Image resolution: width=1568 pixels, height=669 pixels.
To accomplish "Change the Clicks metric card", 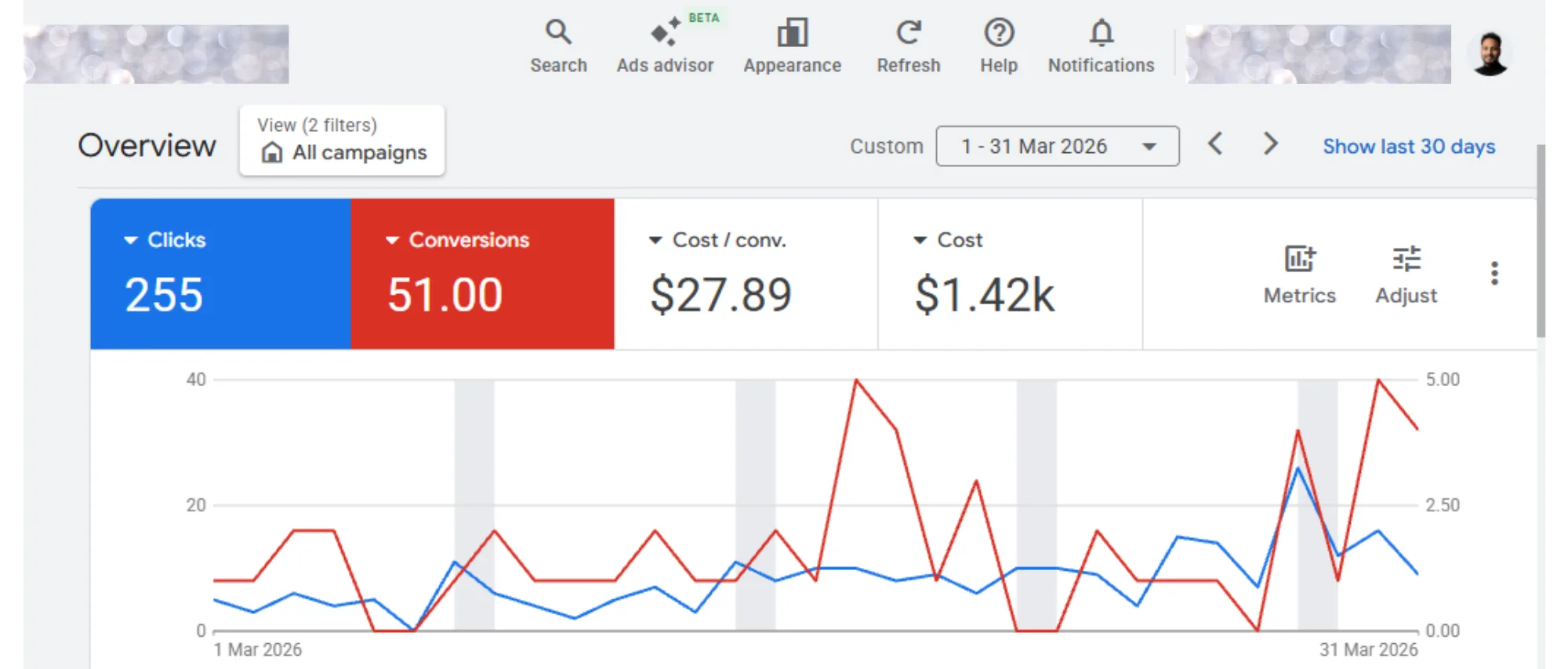I will click(x=165, y=240).
